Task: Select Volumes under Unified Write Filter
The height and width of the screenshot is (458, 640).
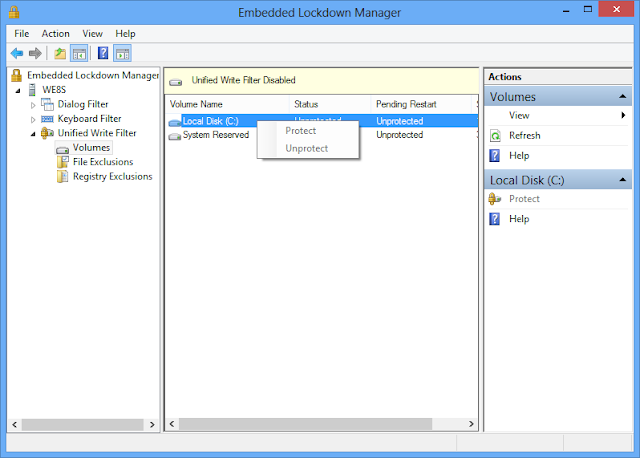Action: (91, 147)
